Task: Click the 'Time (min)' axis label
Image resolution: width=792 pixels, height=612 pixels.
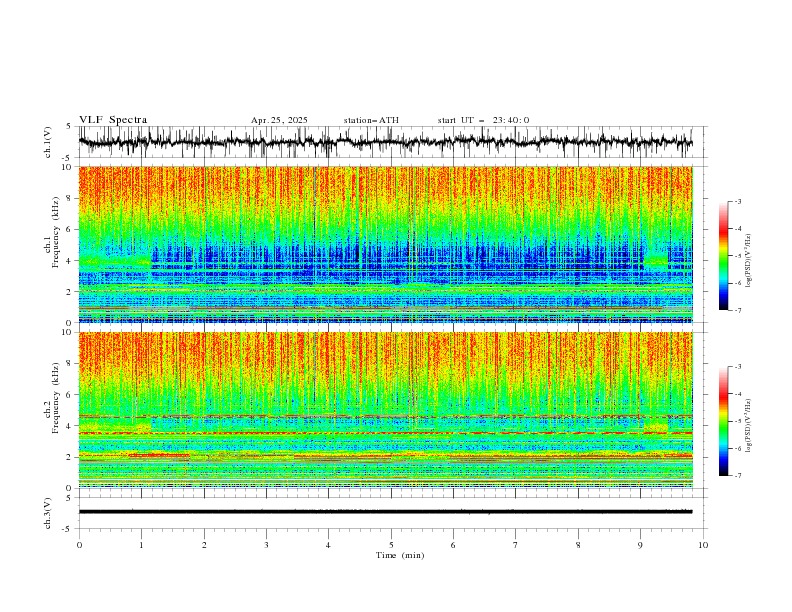Action: point(400,555)
